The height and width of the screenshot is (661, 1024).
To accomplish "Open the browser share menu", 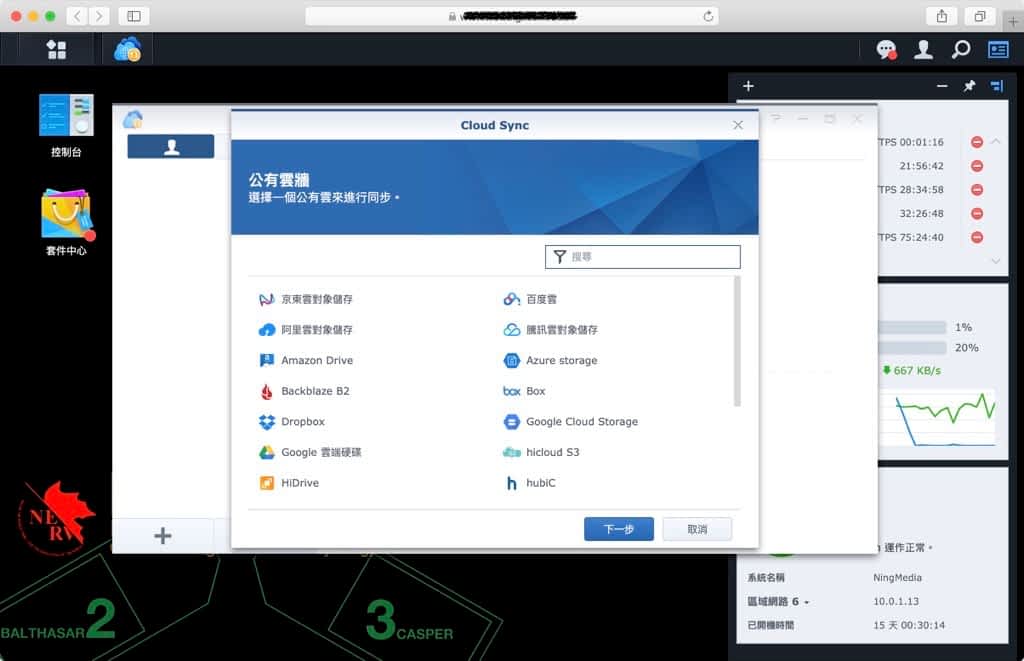I will (x=942, y=16).
